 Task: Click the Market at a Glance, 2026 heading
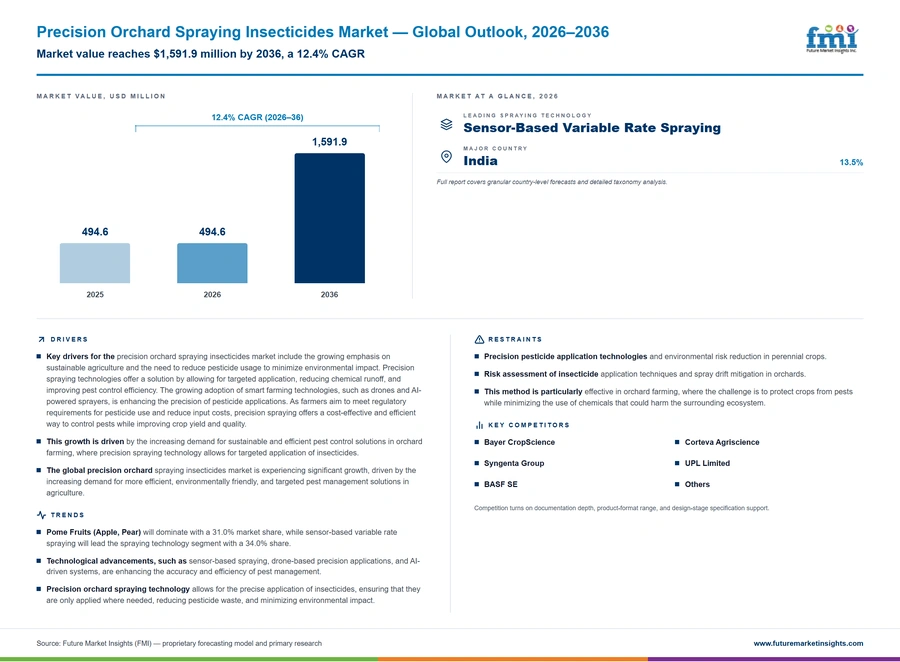coord(497,96)
